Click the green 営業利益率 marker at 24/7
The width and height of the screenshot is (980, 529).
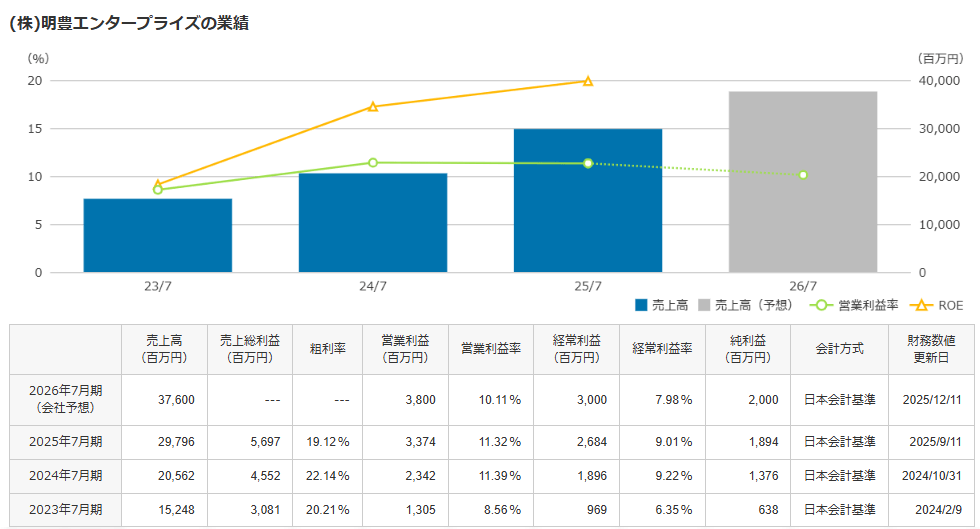click(x=373, y=163)
